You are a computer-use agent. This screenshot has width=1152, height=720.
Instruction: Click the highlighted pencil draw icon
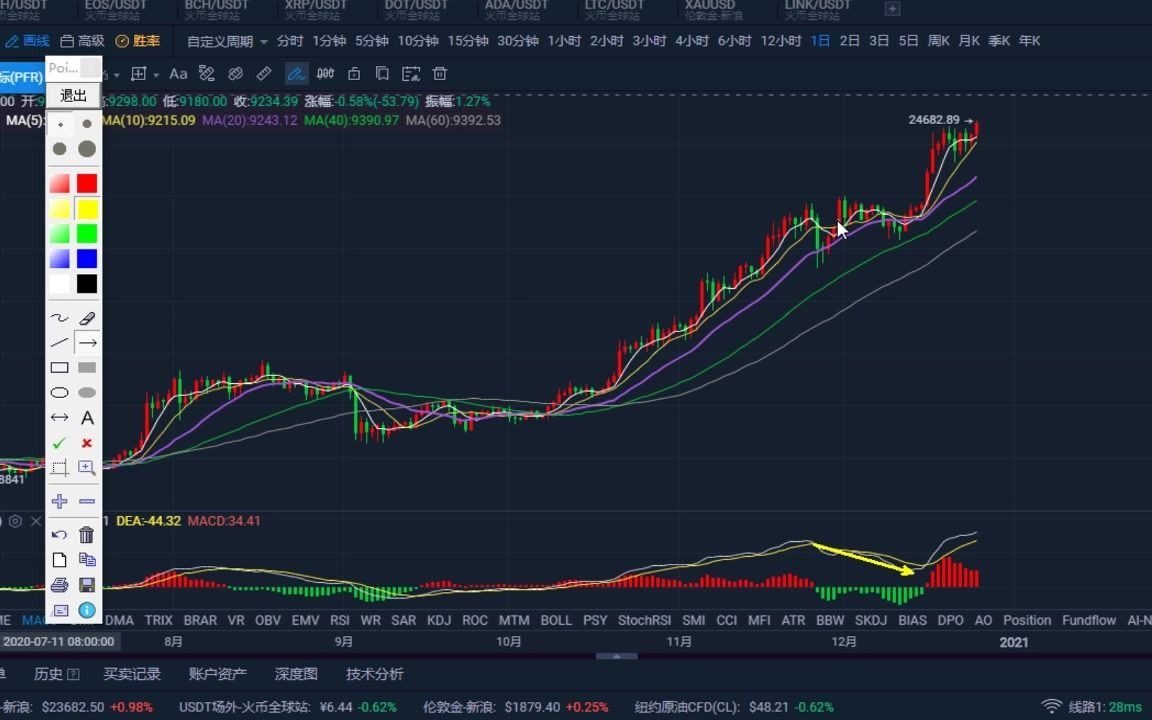296,73
